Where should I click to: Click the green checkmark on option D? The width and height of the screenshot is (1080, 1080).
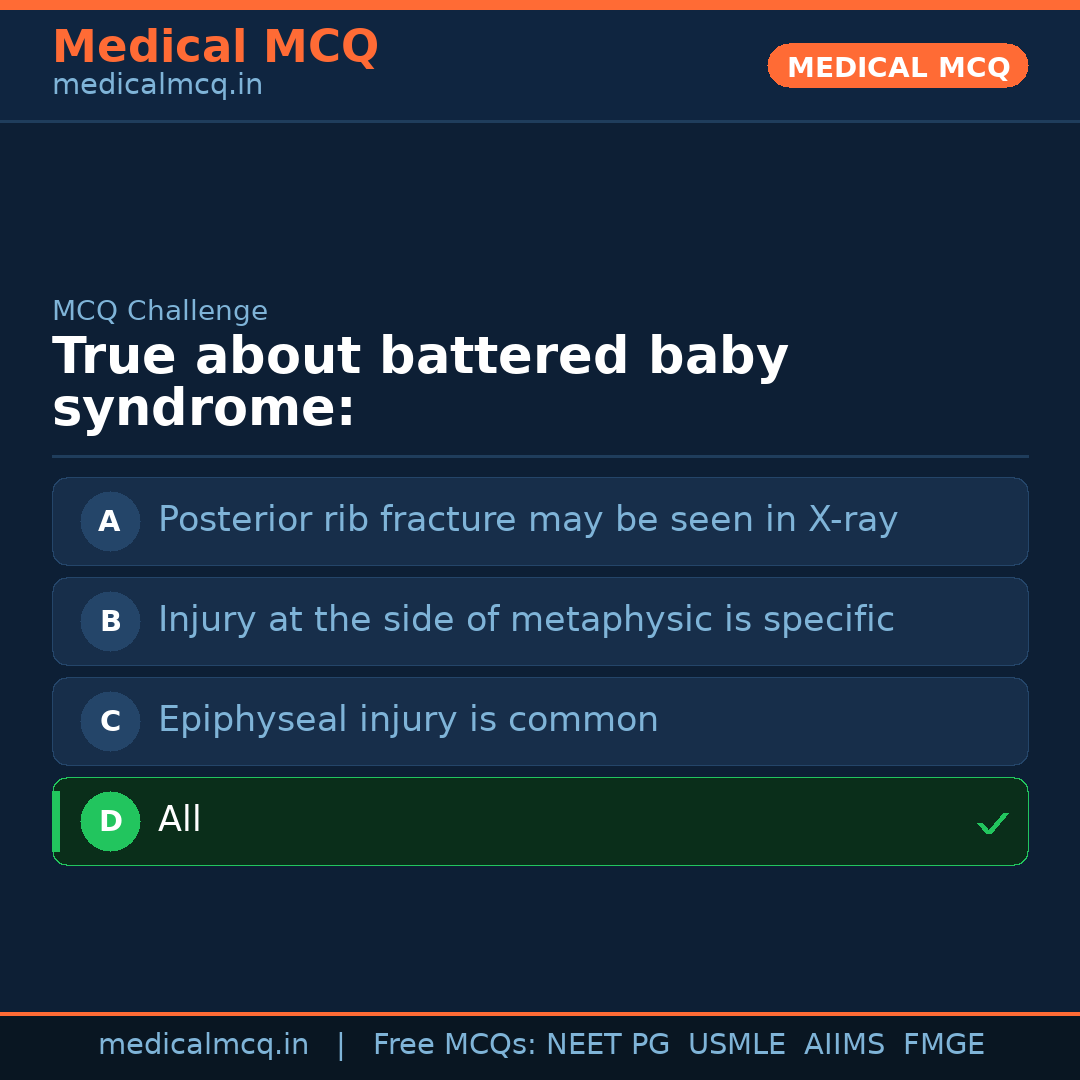pos(992,823)
